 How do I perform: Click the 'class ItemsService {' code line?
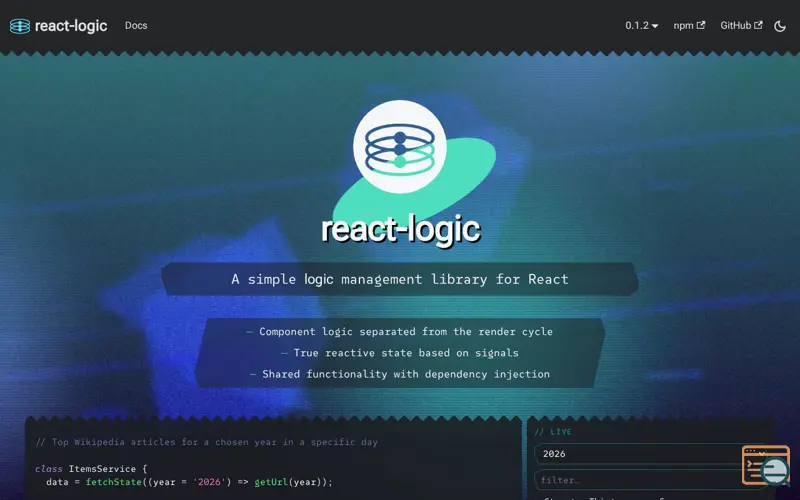point(91,468)
